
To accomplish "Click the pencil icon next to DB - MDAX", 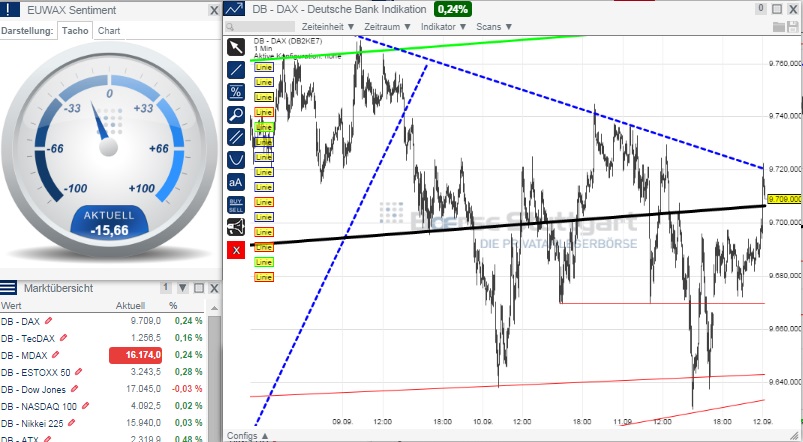I will pos(56,354).
